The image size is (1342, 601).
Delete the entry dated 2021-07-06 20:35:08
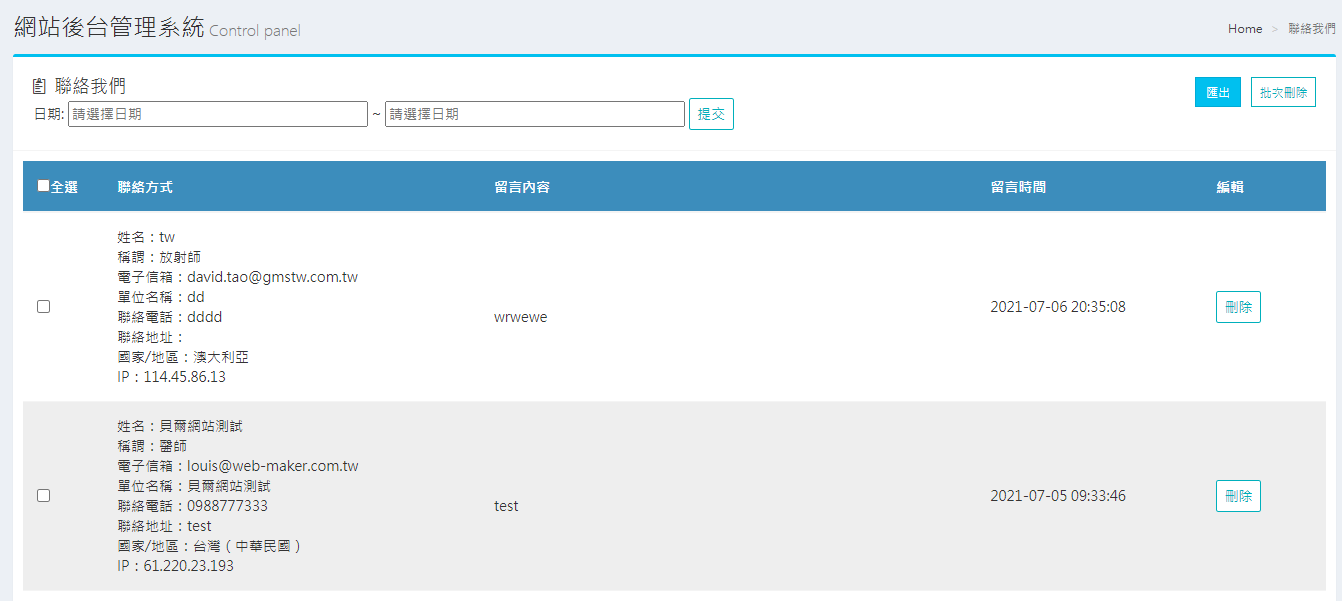coord(1238,307)
